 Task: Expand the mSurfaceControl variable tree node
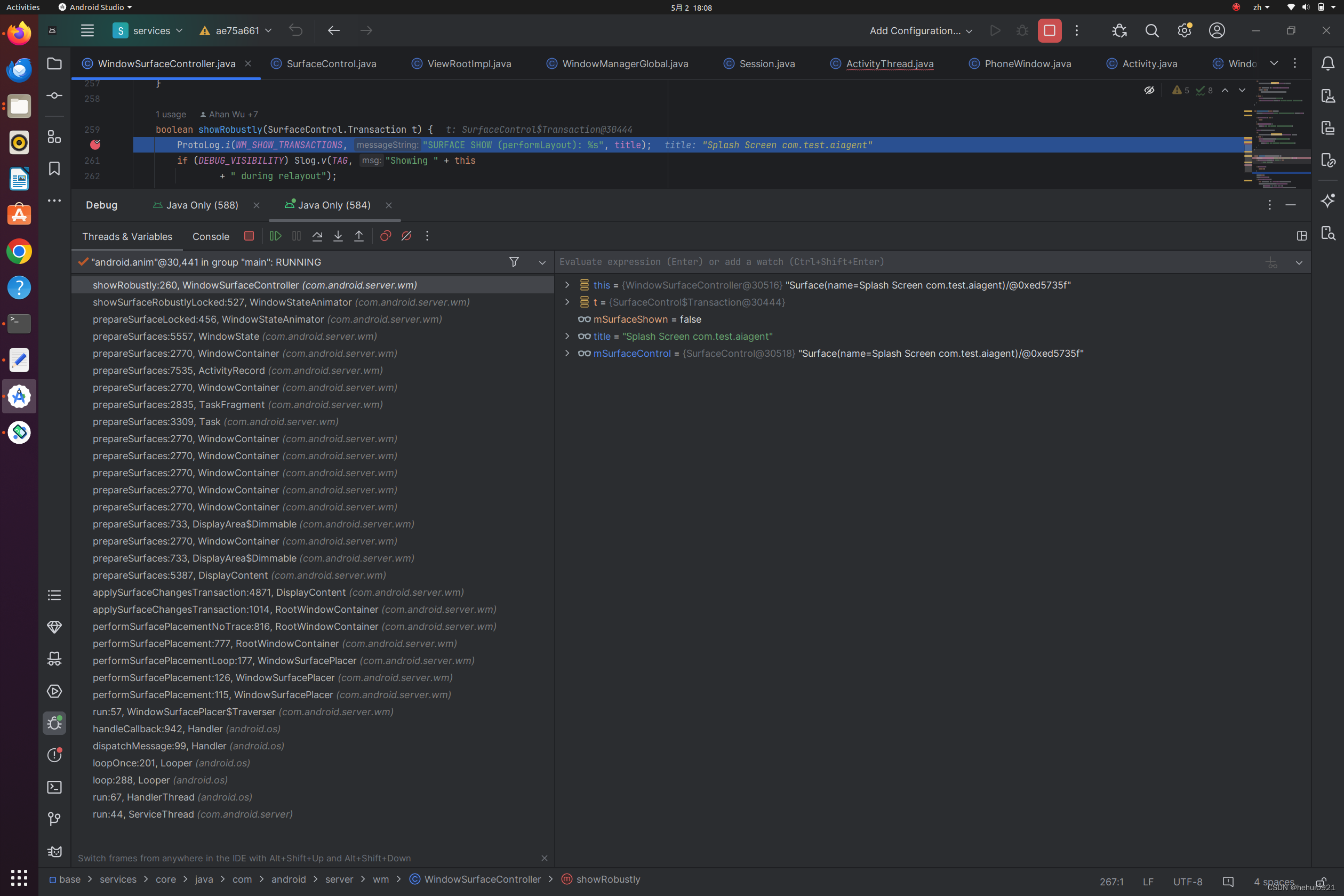point(567,353)
